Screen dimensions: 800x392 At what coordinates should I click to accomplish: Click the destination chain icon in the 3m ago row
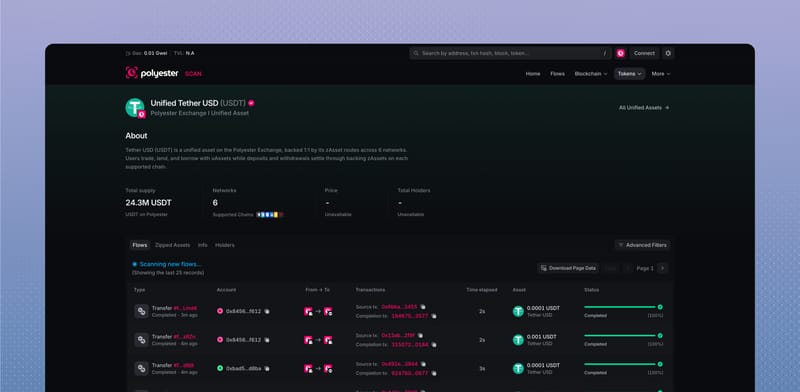coord(328,311)
